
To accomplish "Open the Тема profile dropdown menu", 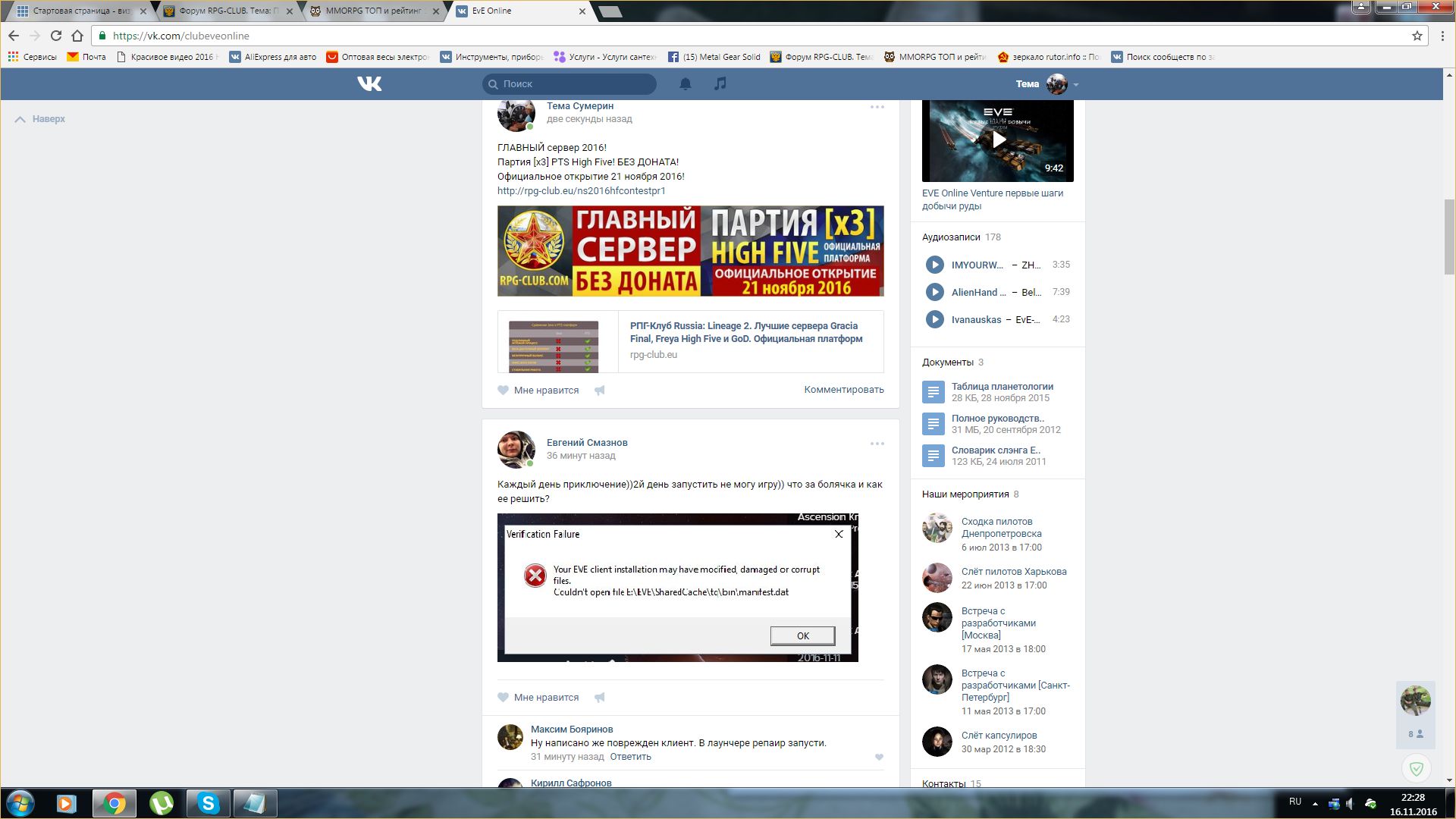I will tap(1046, 83).
